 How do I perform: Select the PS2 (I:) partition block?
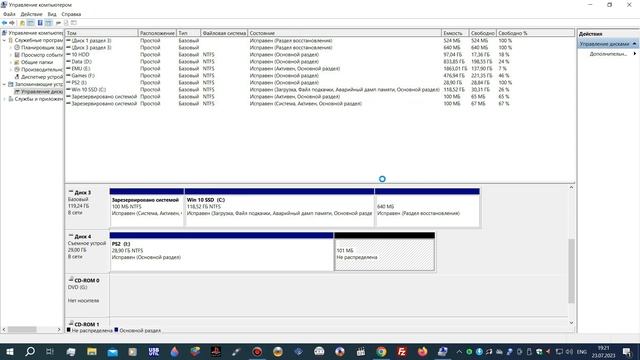[222, 252]
